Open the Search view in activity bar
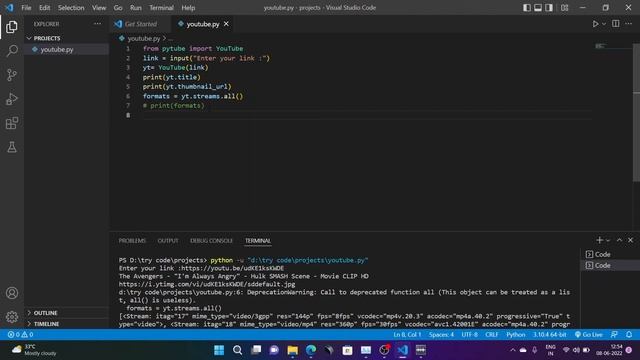The image size is (640, 360). [12, 51]
